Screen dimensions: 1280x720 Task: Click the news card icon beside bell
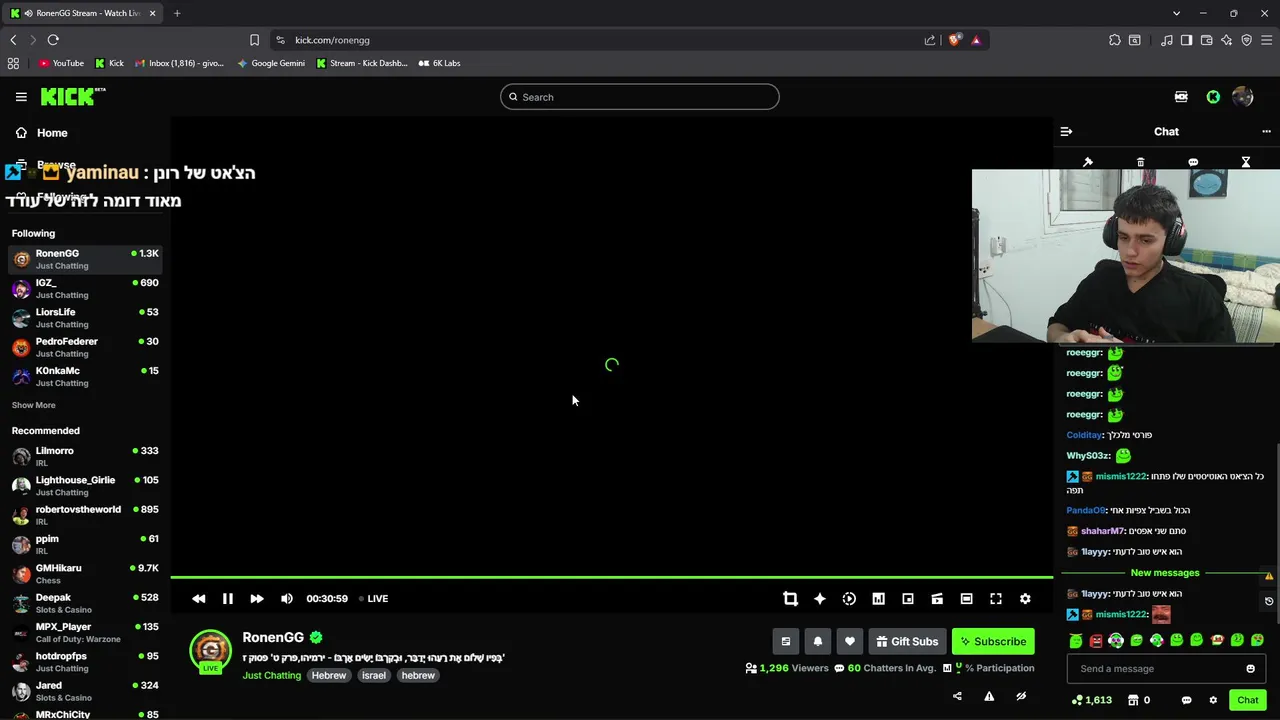[786, 641]
